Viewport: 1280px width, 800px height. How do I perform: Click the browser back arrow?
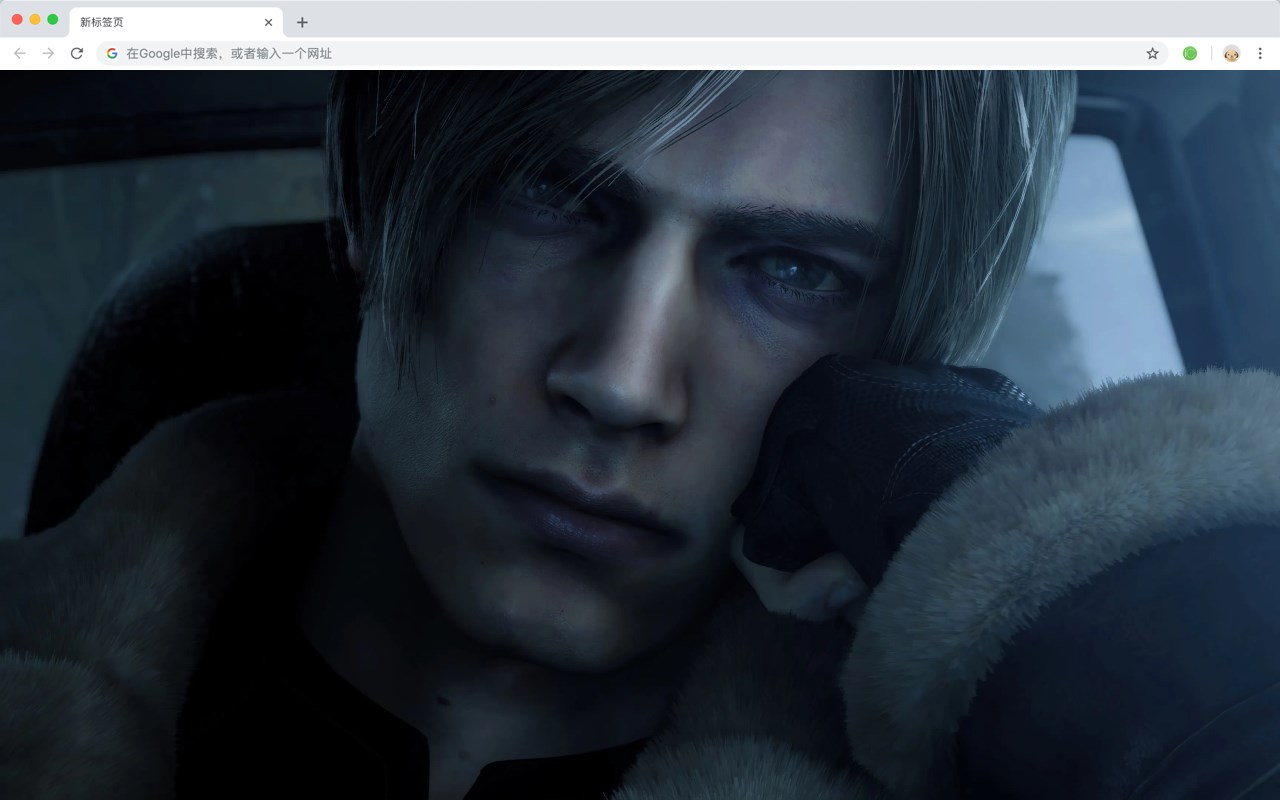tap(20, 53)
